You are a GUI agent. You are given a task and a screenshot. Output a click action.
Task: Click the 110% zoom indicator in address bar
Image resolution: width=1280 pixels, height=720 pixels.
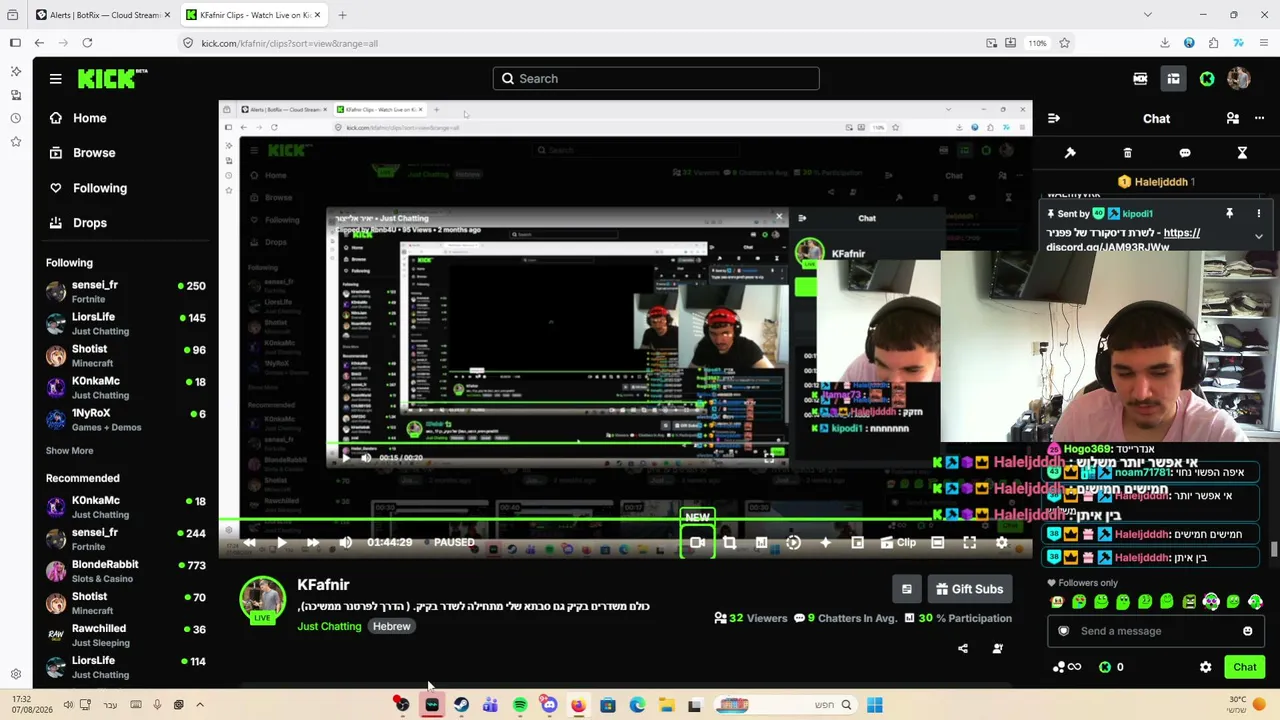pos(1037,43)
